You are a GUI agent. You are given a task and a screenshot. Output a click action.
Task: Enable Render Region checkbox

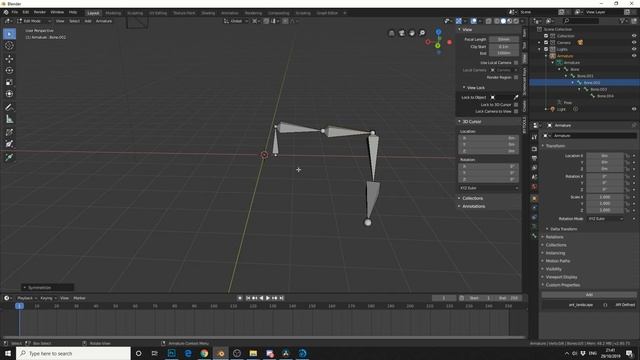coord(516,77)
